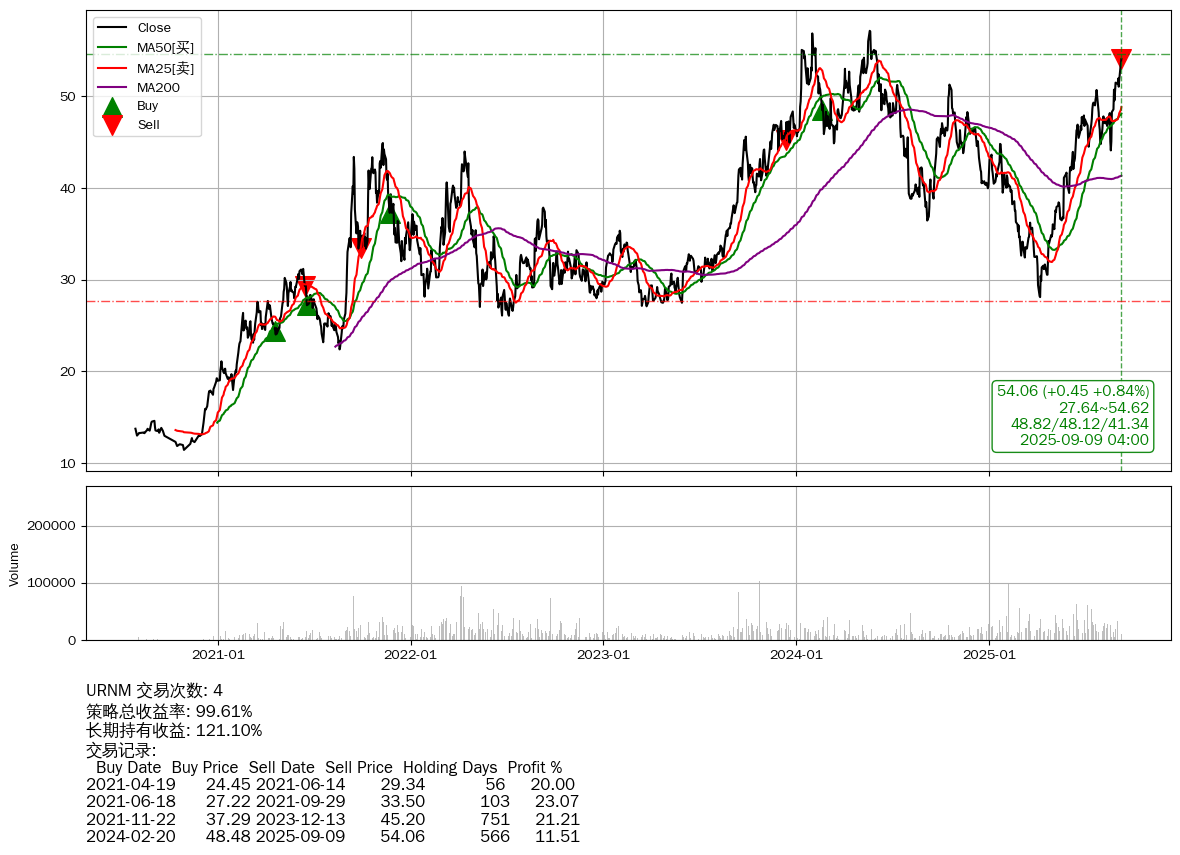Click the Sell marker at the chart's far right
1180x855 pixels.
1121,59
